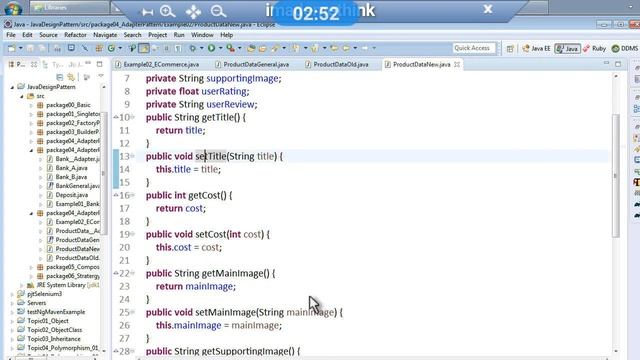
Task: Open the Navigate menu
Action: 105,35
